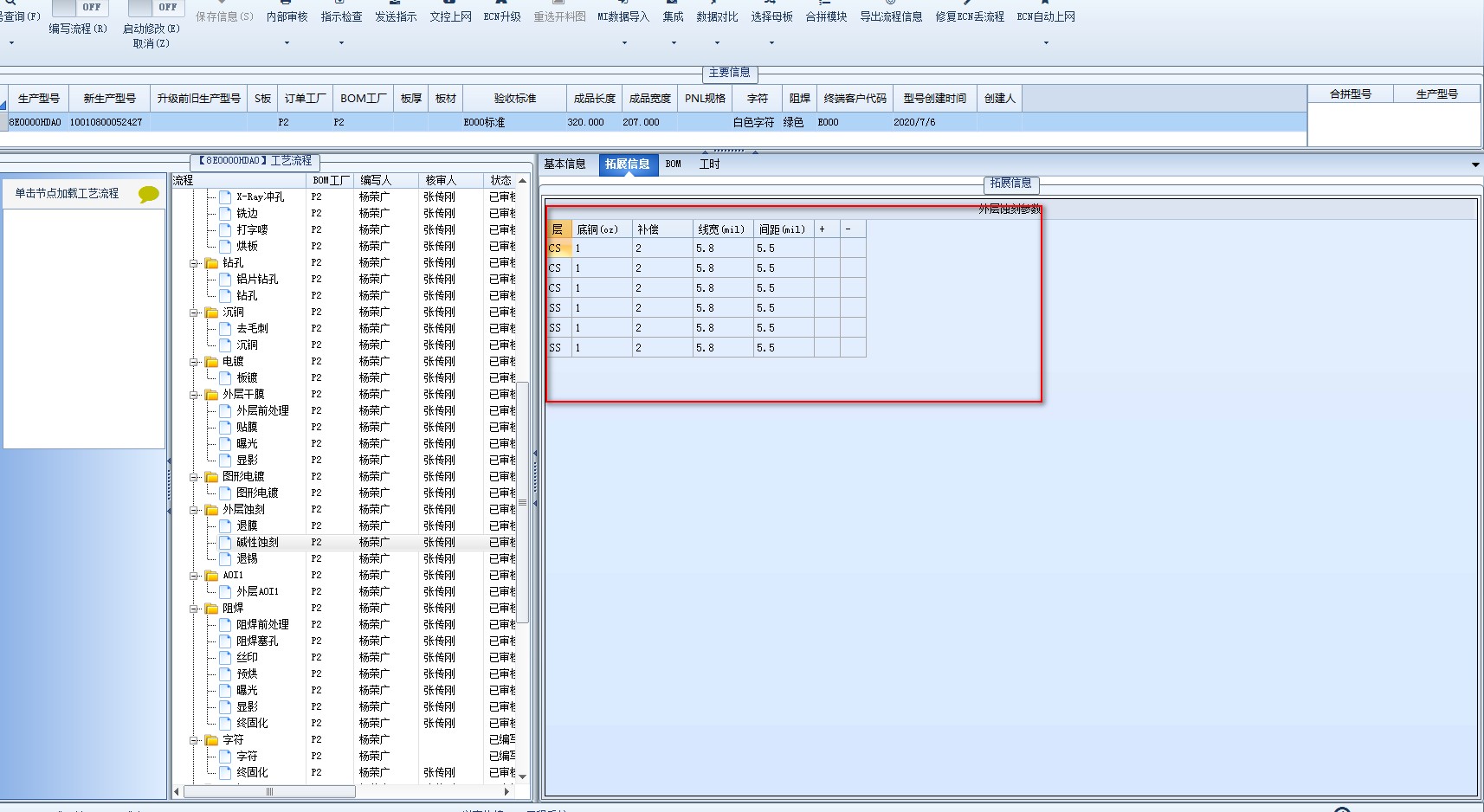Click the 合拼型号 column header
The width and height of the screenshot is (1484, 812).
(x=1351, y=93)
